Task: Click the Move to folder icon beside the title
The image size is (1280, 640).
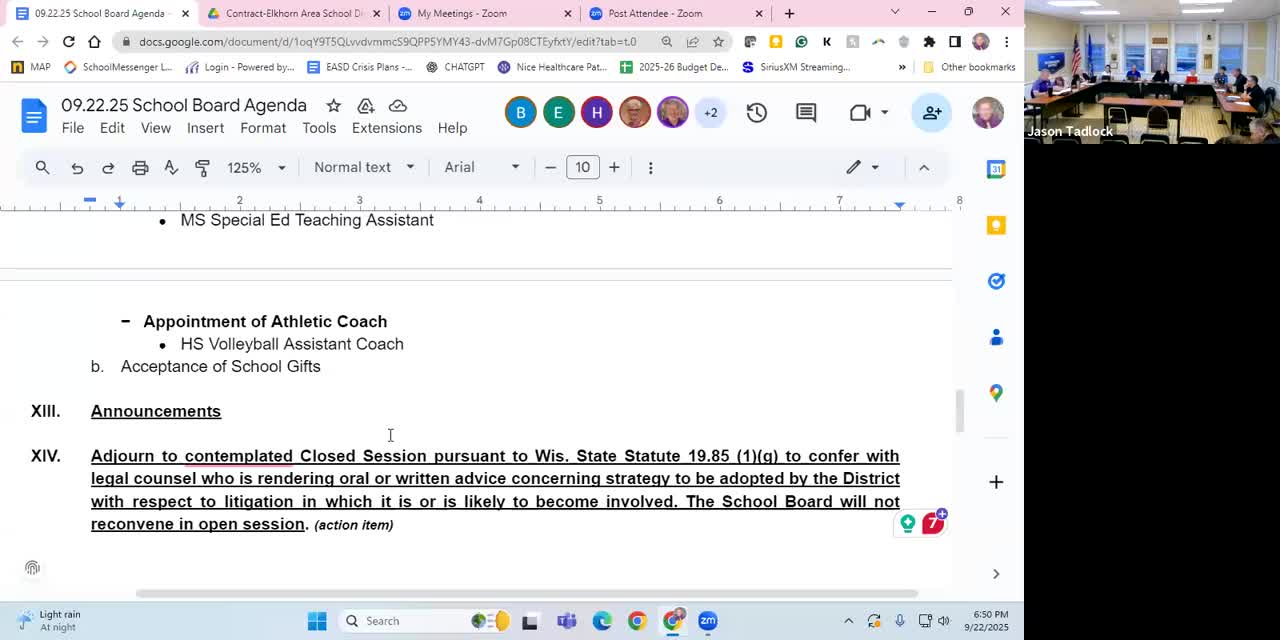Action: click(366, 106)
